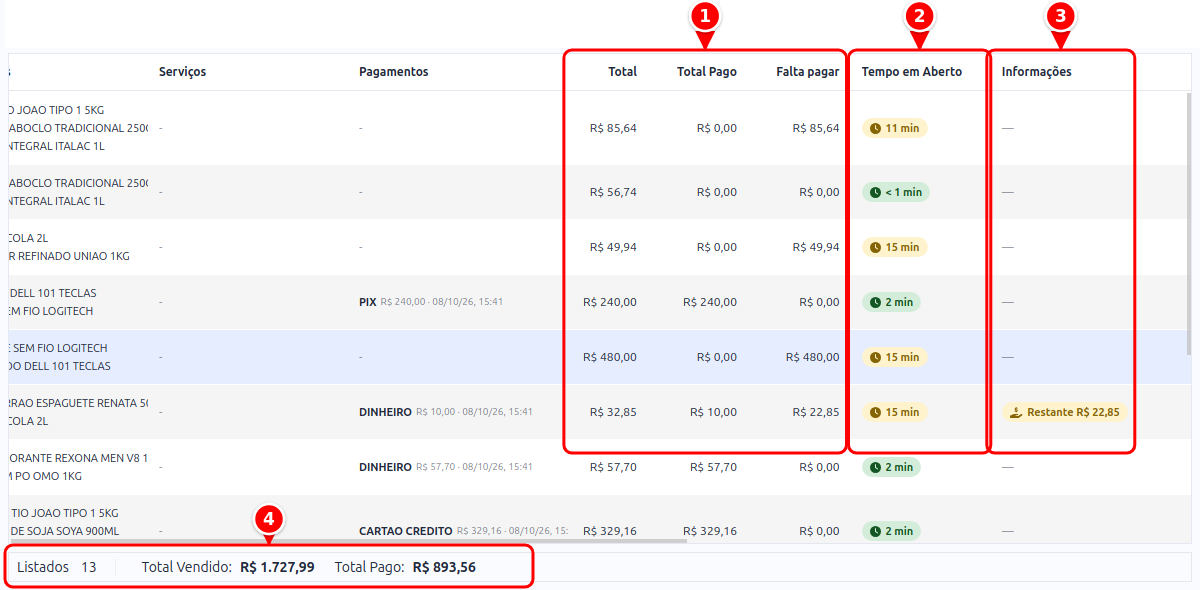
Task: Click the Total Pago column header
Action: (707, 72)
